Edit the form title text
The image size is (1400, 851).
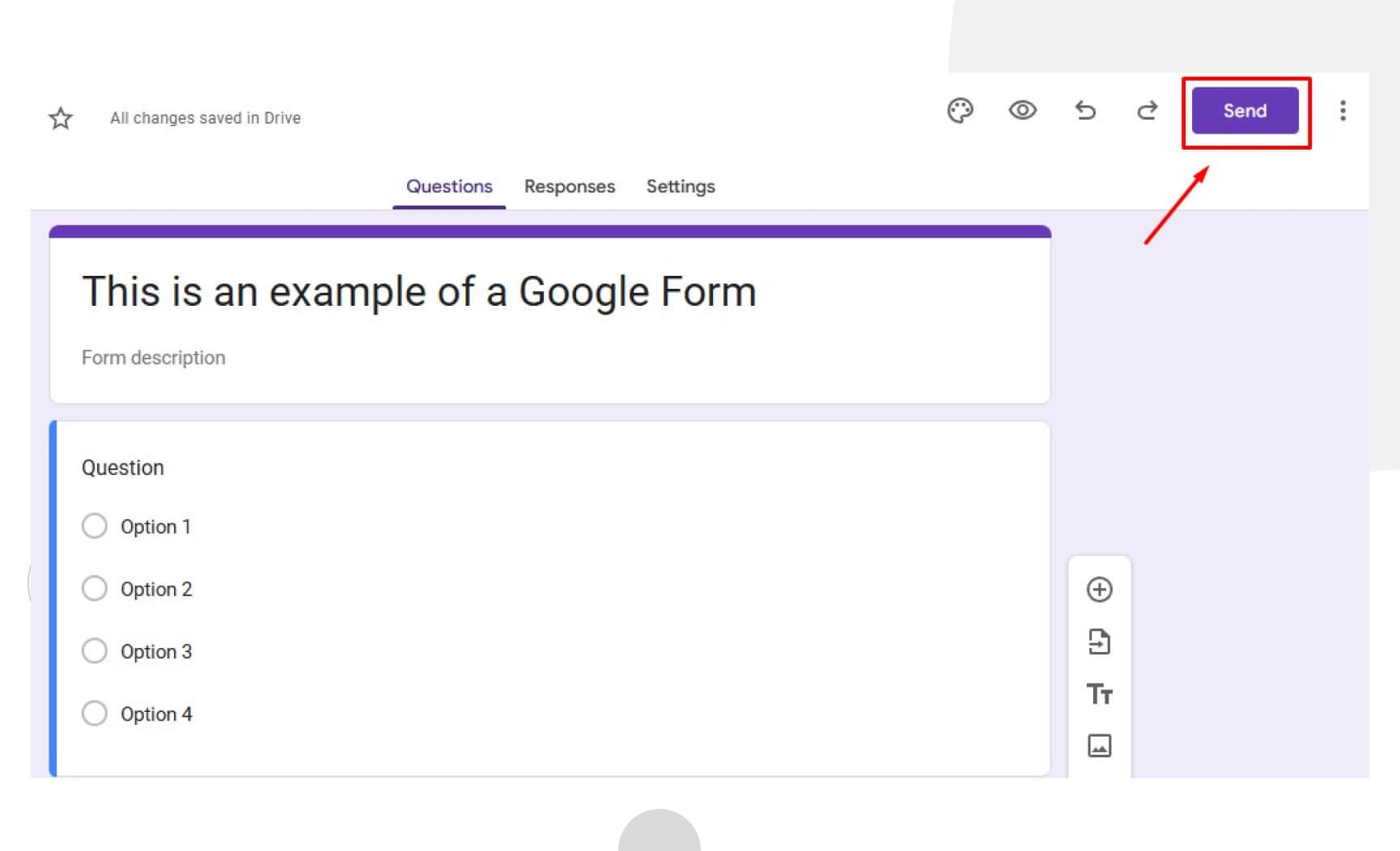pos(418,292)
